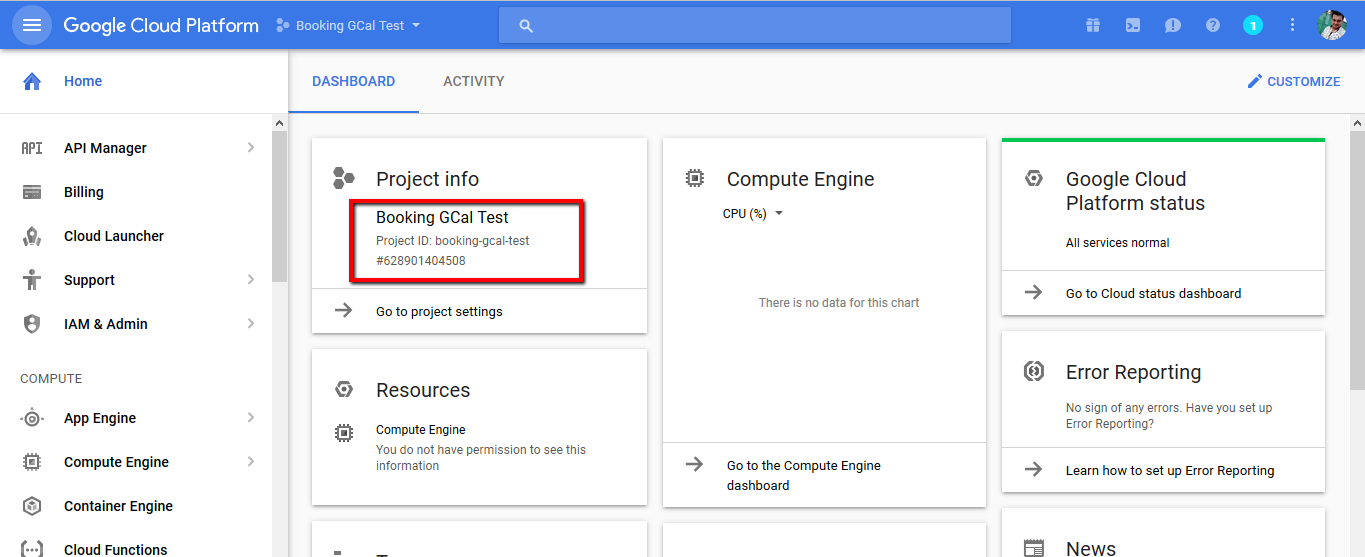Click the search magnifier icon
1365x557 pixels.
(526, 26)
